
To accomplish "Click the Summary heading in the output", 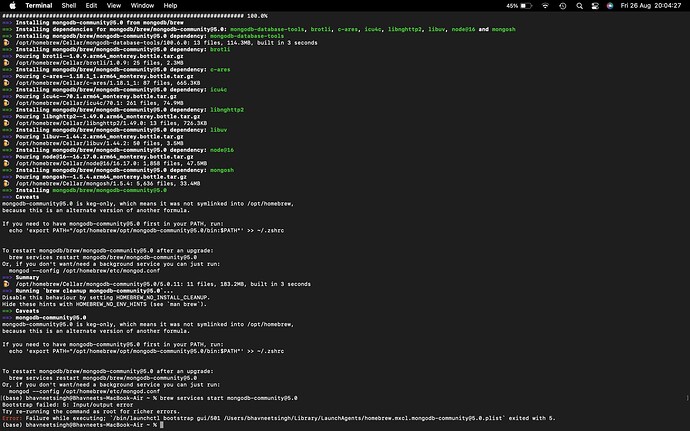I will 28,277.
